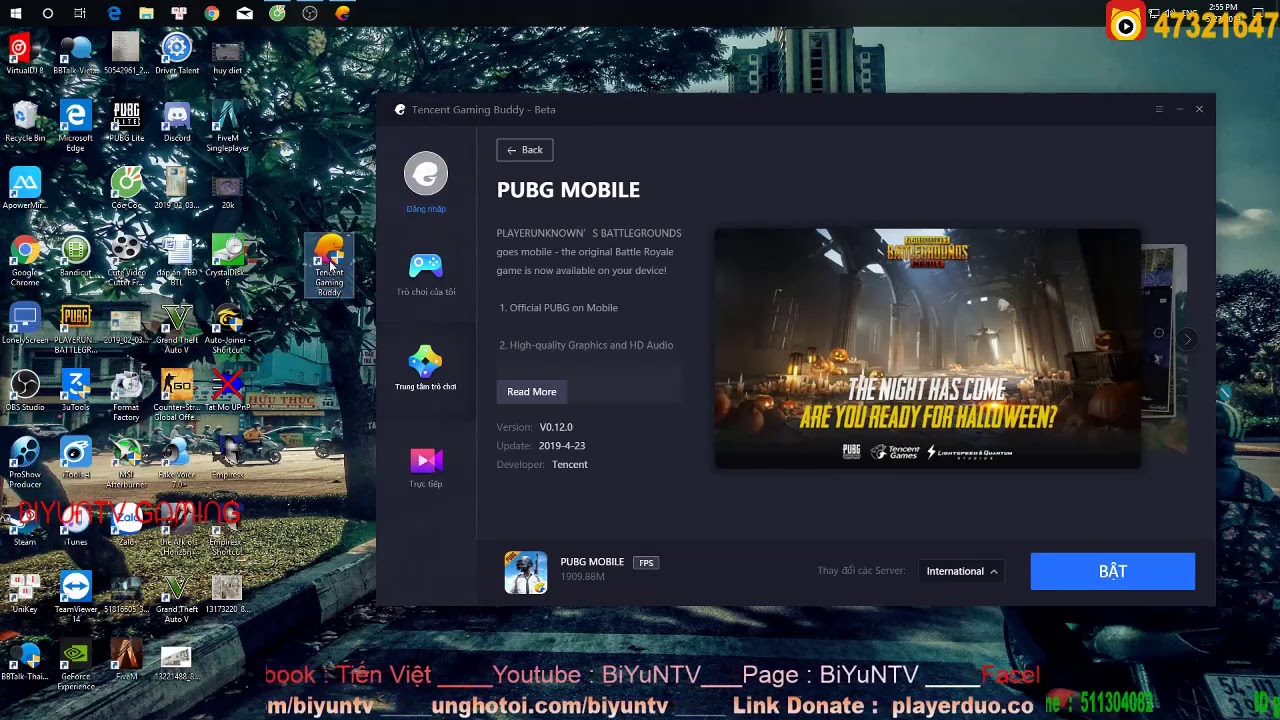This screenshot has height=720, width=1280.
Task: Click the PUBG MOBILE game icon at bottom
Action: pyautogui.click(x=526, y=572)
